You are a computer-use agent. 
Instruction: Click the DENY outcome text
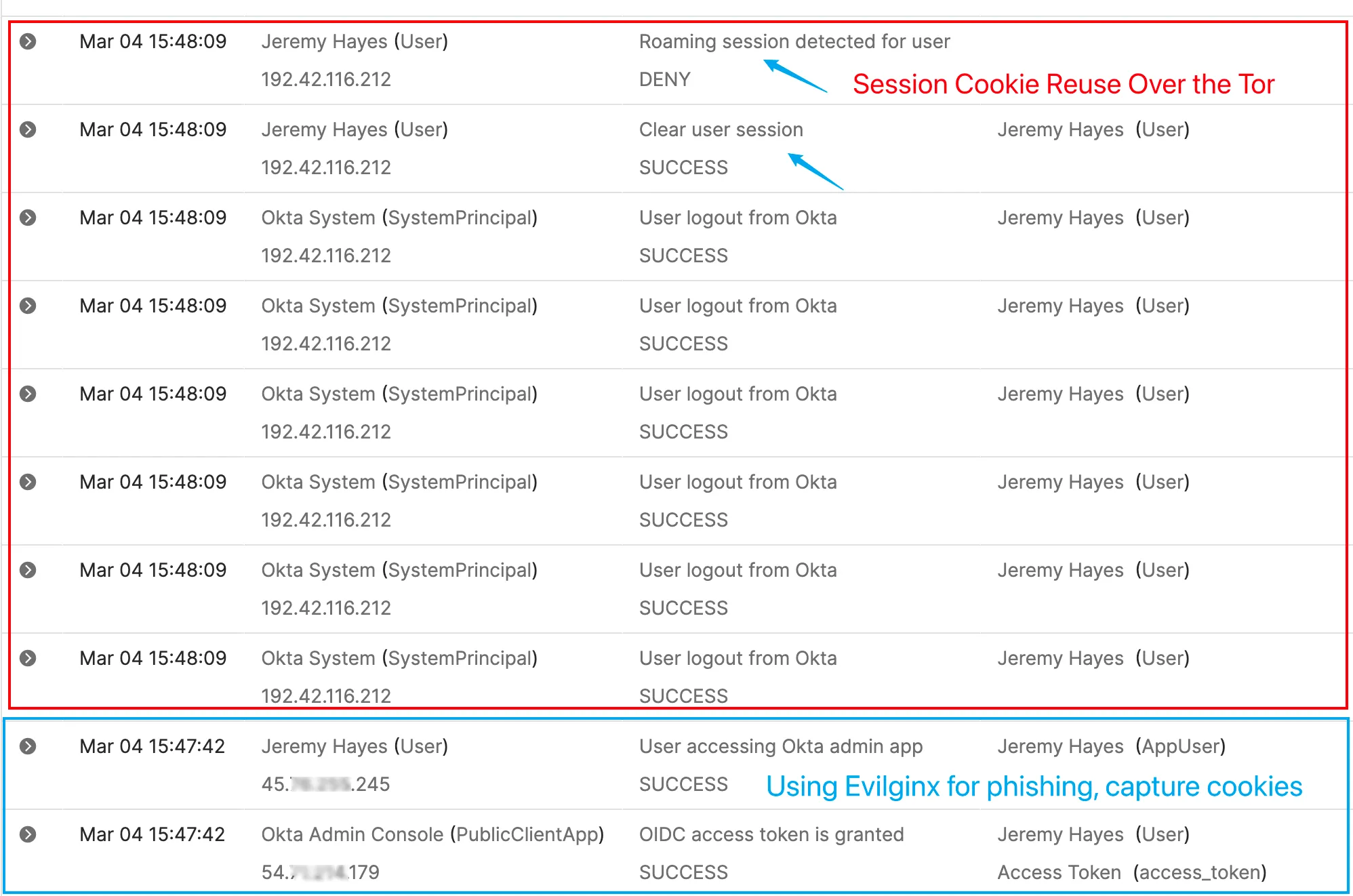[664, 79]
